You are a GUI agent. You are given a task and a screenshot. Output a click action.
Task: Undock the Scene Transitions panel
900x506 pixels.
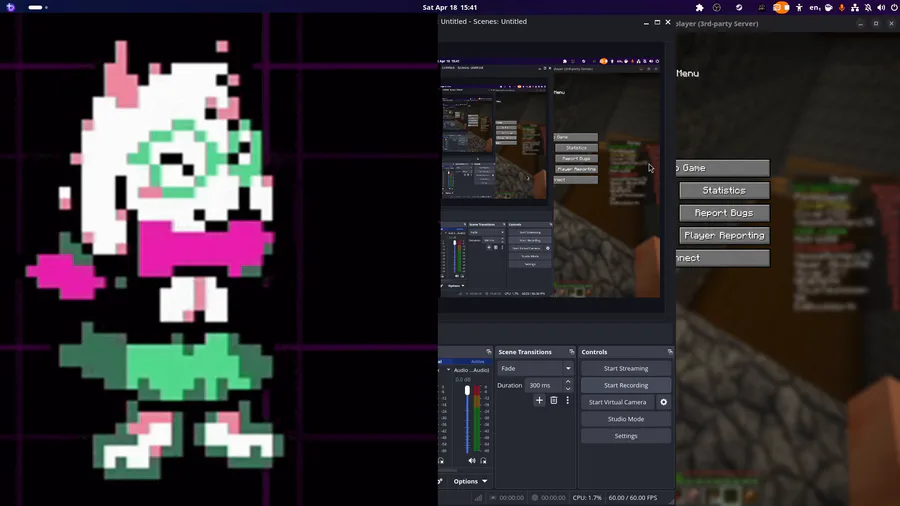click(x=572, y=352)
